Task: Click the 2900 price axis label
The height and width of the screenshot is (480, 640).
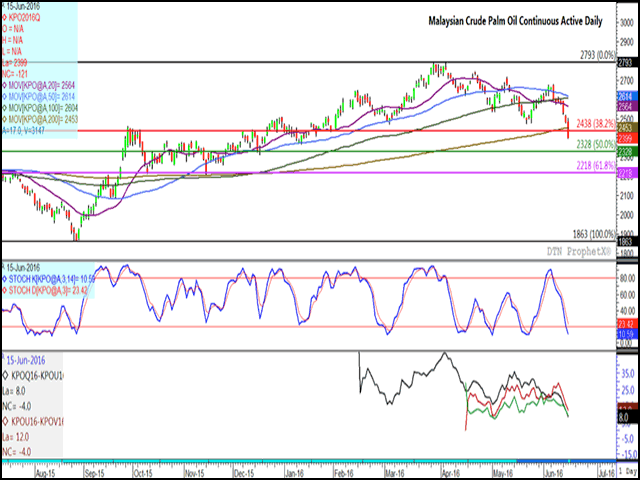Action: click(x=627, y=43)
